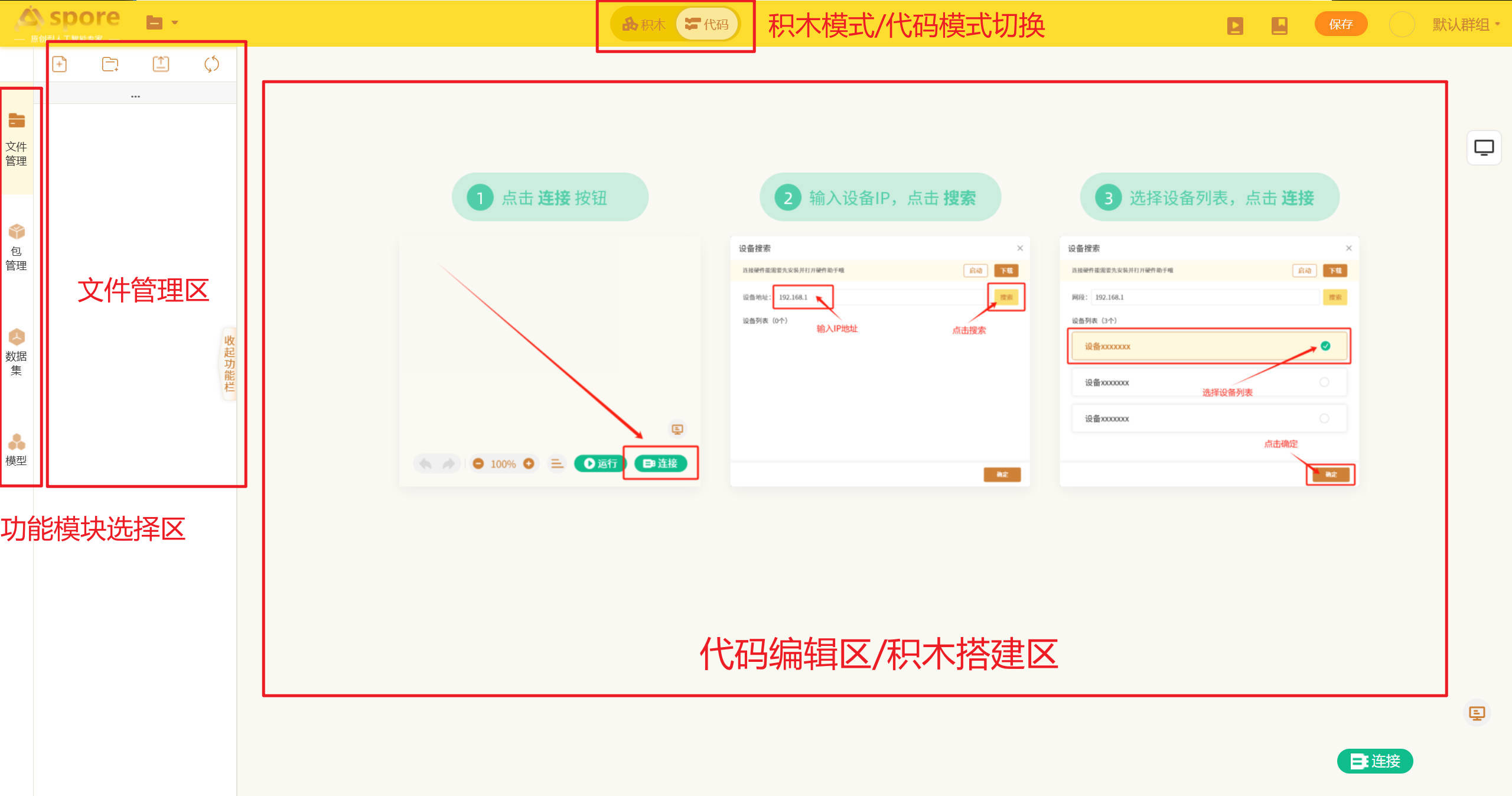Click the upload file icon
The width and height of the screenshot is (1512, 796).
[x=161, y=64]
